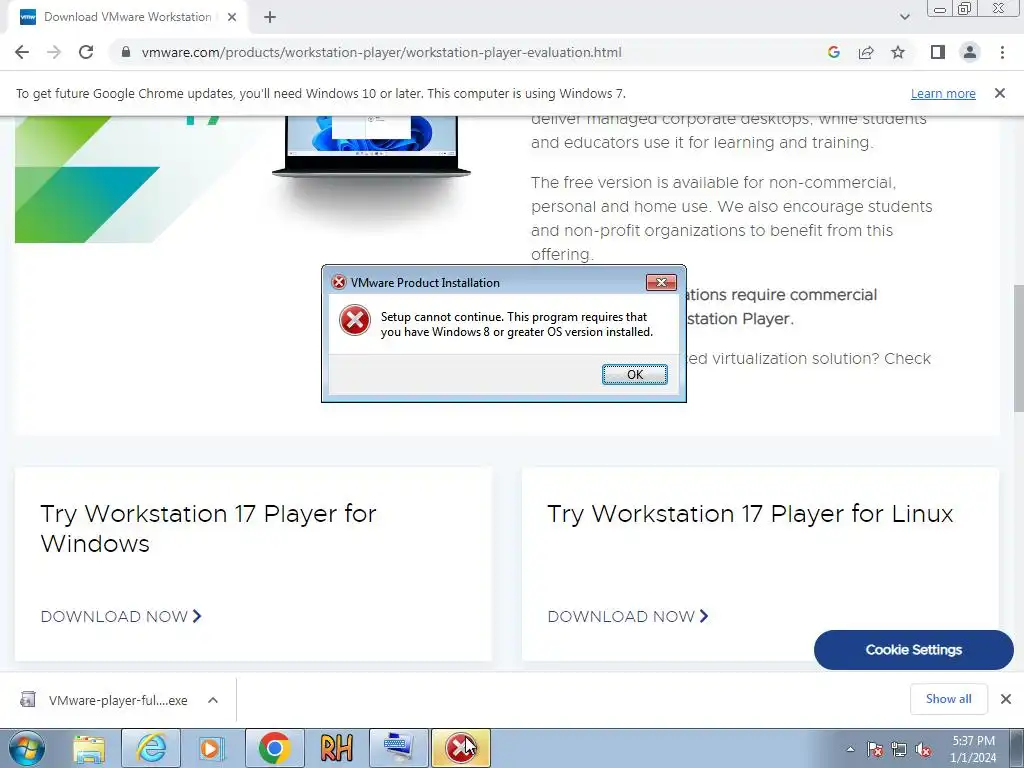Open the keyboard monitor taskbar application
The image size is (1024, 768).
pyautogui.click(x=398, y=748)
